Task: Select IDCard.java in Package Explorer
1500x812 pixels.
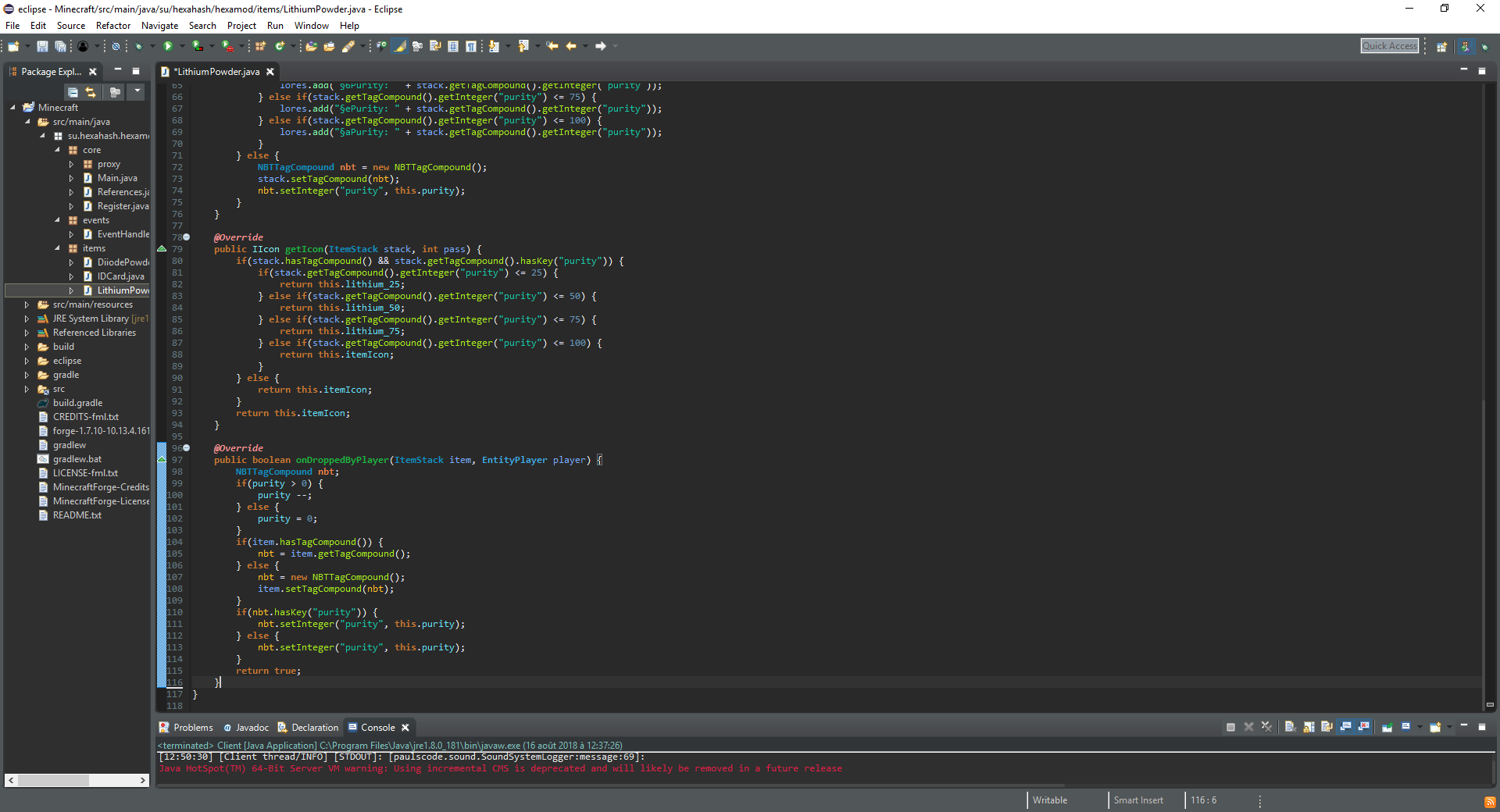Action: pyautogui.click(x=120, y=276)
